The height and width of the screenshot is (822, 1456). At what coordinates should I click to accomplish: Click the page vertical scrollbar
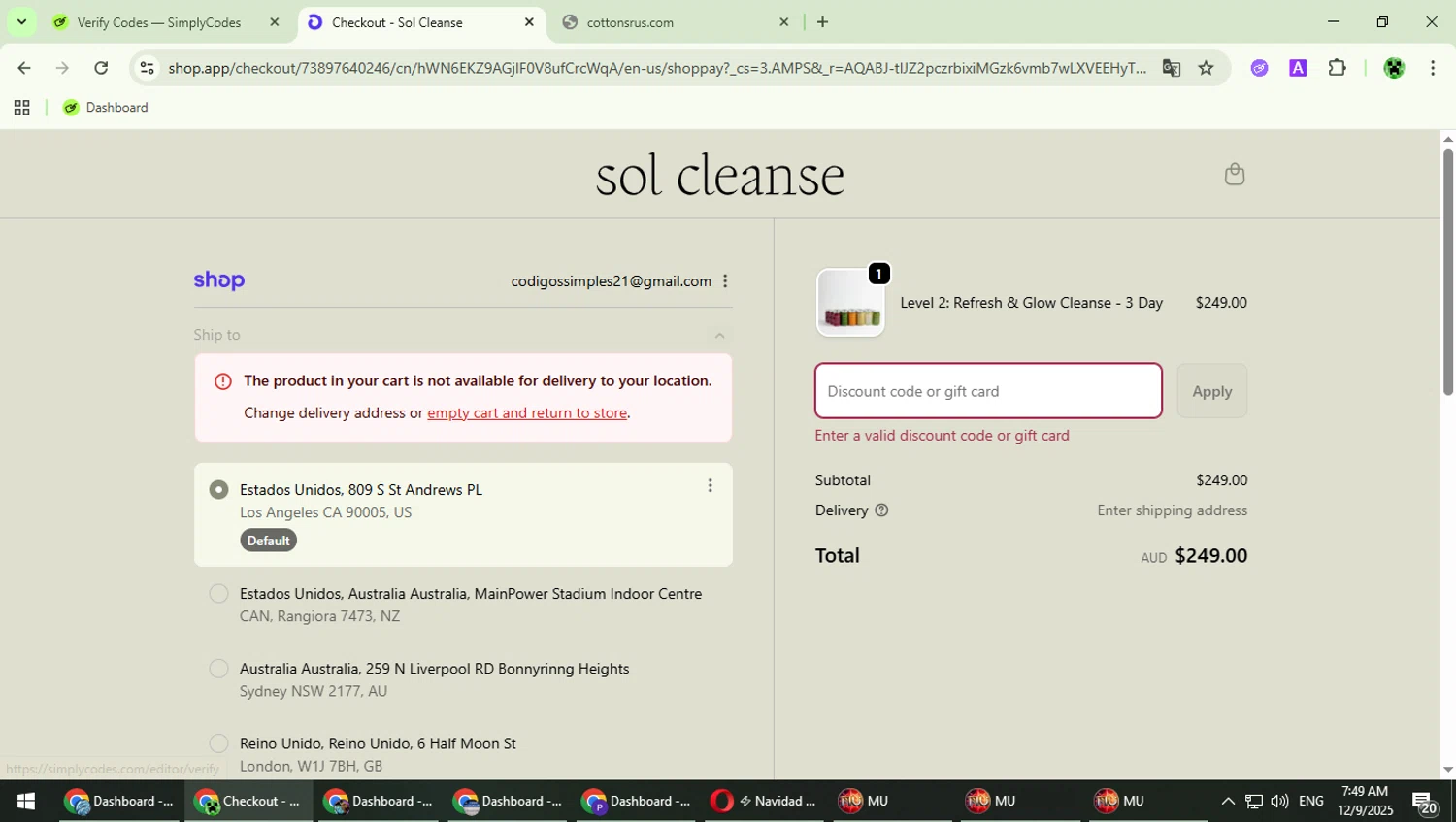tap(1447, 272)
